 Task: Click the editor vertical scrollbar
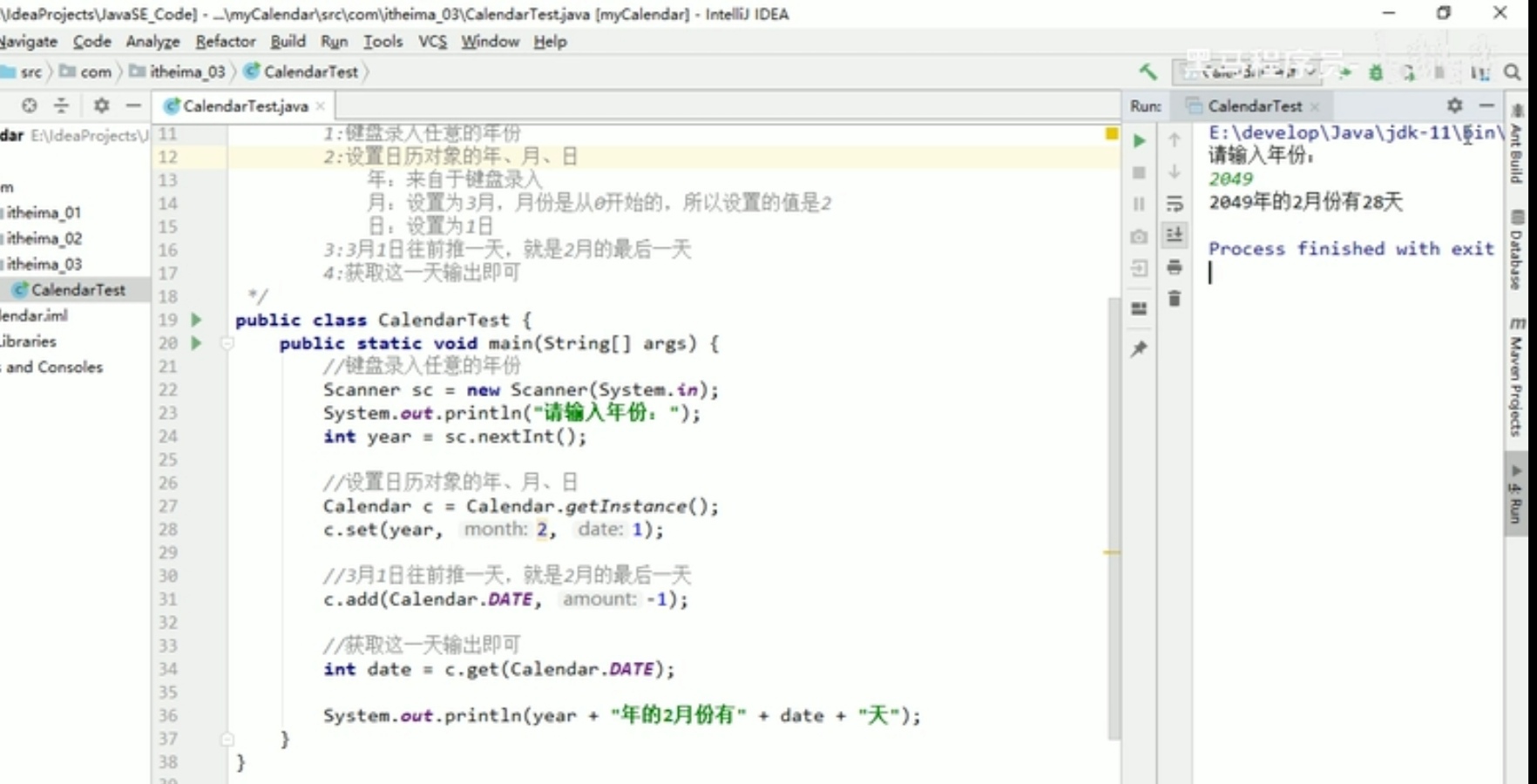1114,518
